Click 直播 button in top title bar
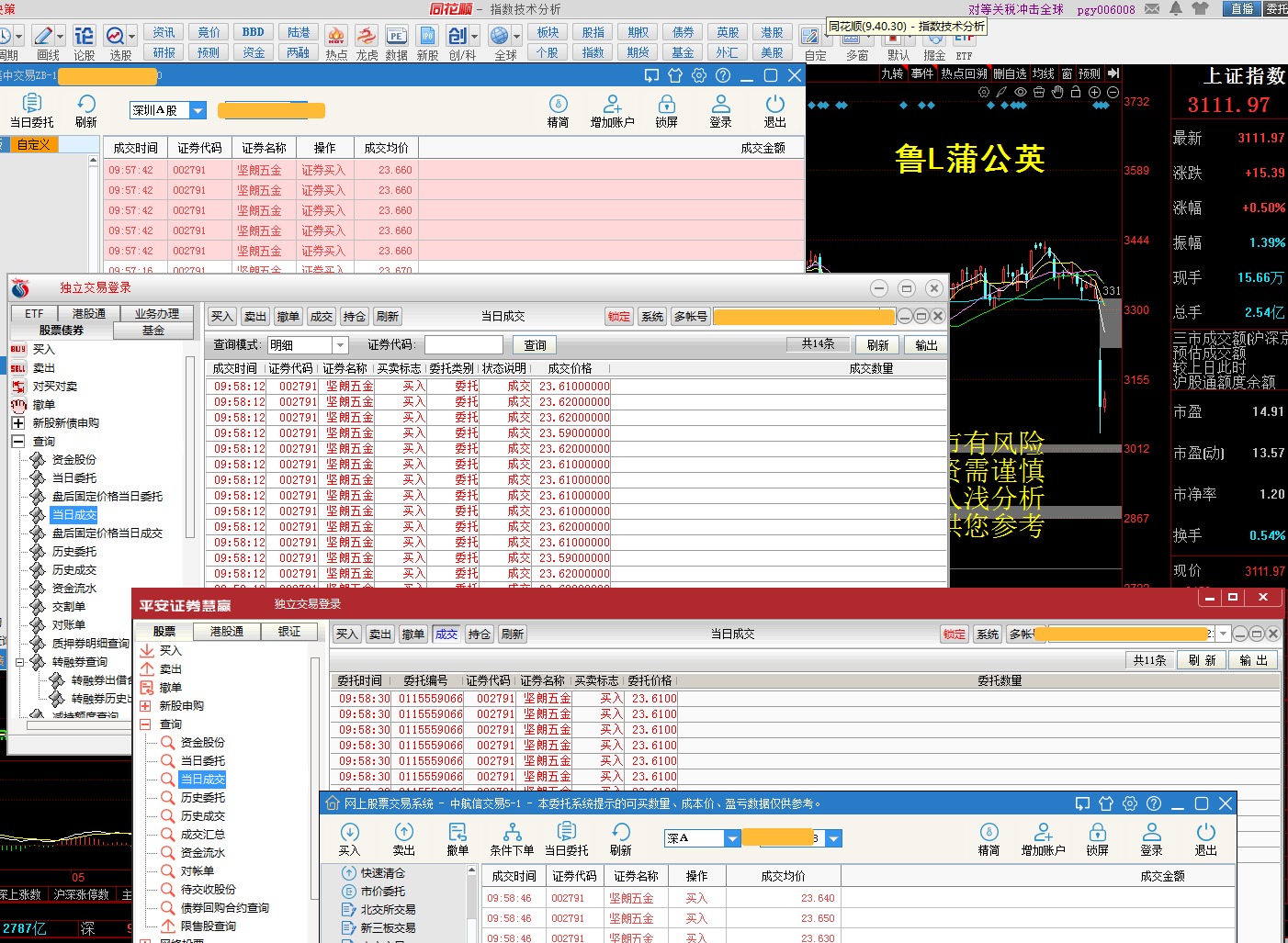Screen dimensions: 1288x943 pos(1242,9)
